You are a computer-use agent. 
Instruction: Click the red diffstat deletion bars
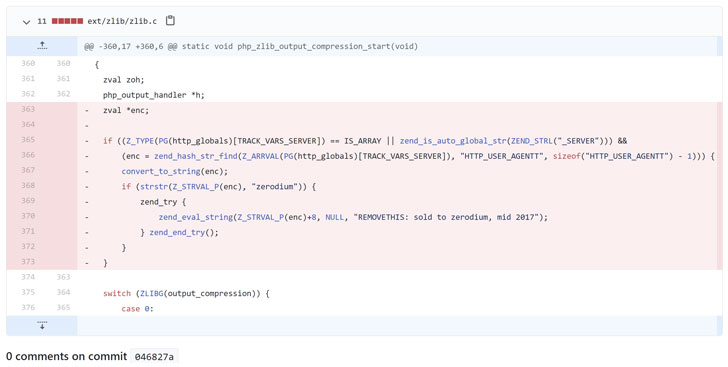(x=67, y=21)
